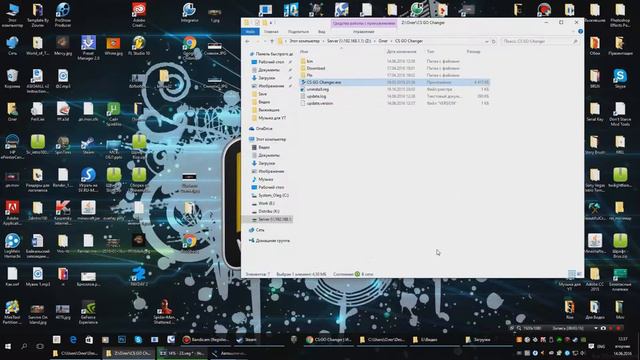The image size is (640, 360).
Task: Switch Explorer to details view in status bar
Action: (x=572, y=274)
